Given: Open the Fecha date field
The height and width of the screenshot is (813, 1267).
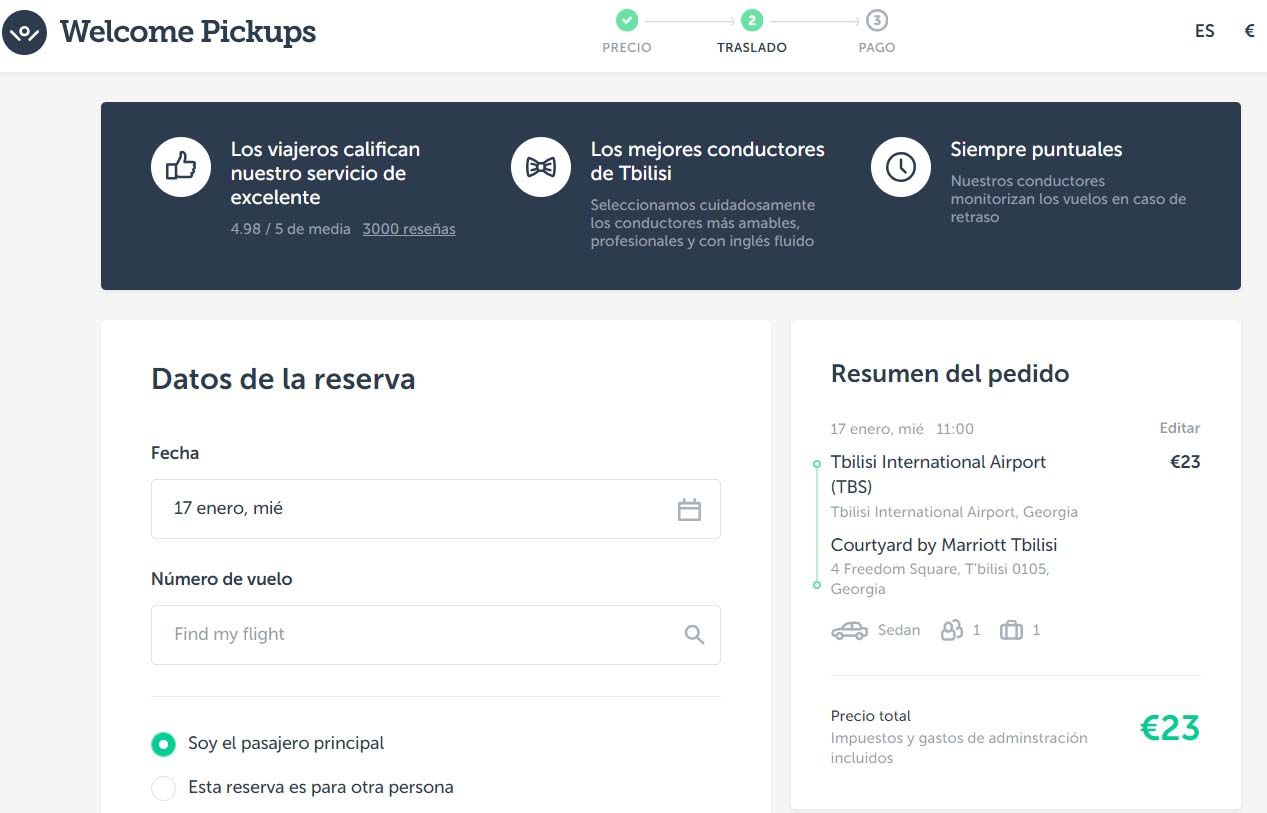Looking at the screenshot, I should [x=436, y=509].
